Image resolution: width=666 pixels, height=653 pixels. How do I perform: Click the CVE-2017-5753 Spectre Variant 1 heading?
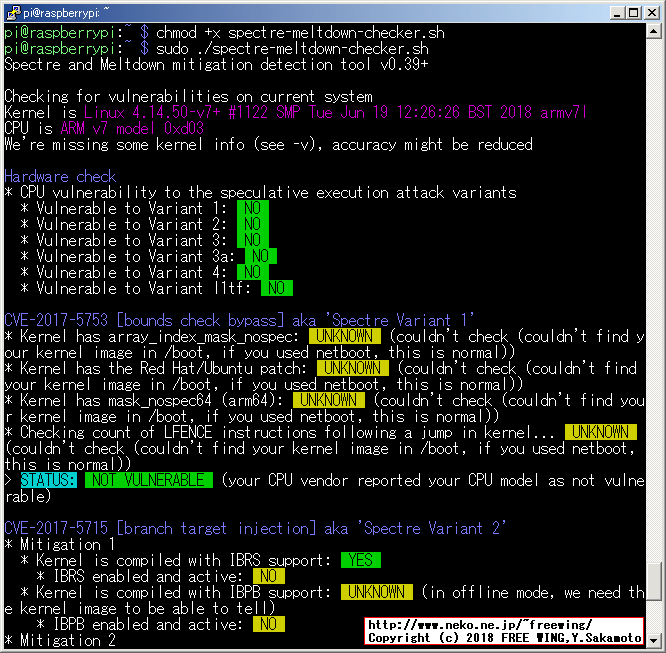(x=239, y=320)
